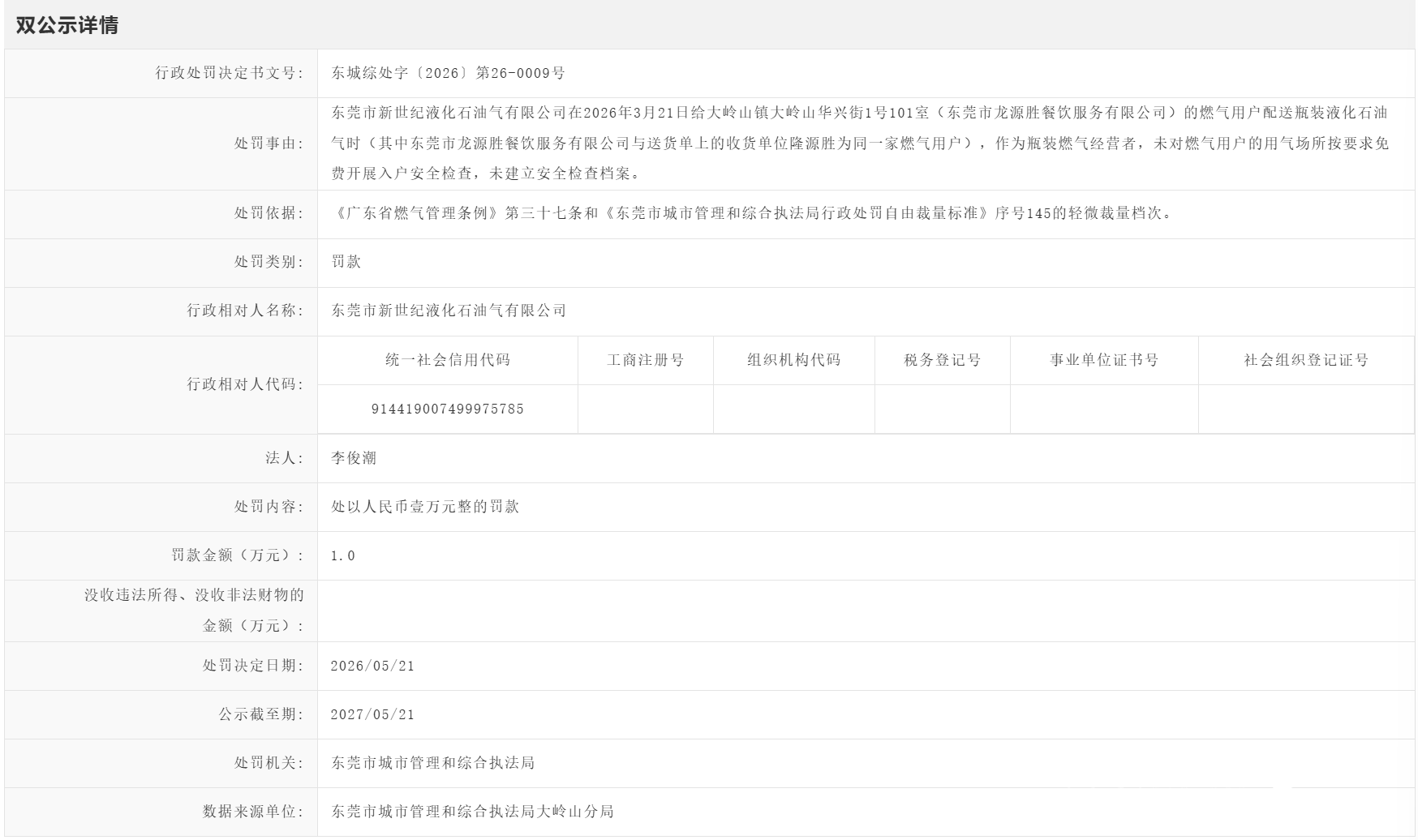Click the 工商注册号 column header
This screenshot has width=1418, height=840.
tap(646, 360)
